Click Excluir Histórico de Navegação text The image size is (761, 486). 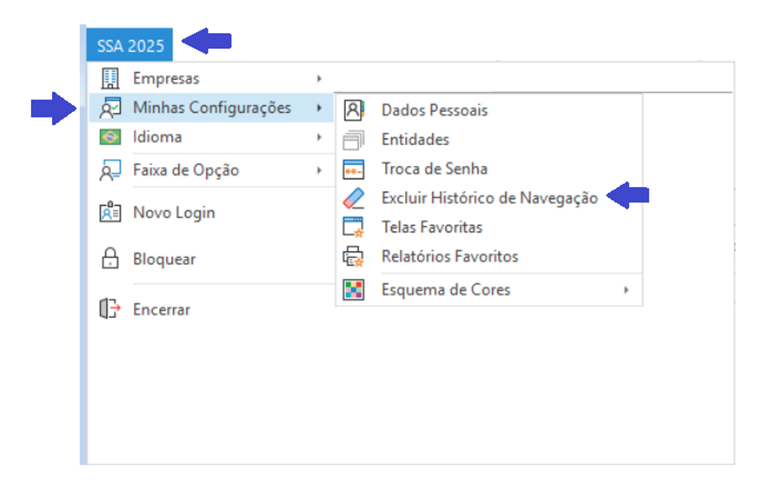[x=489, y=198]
